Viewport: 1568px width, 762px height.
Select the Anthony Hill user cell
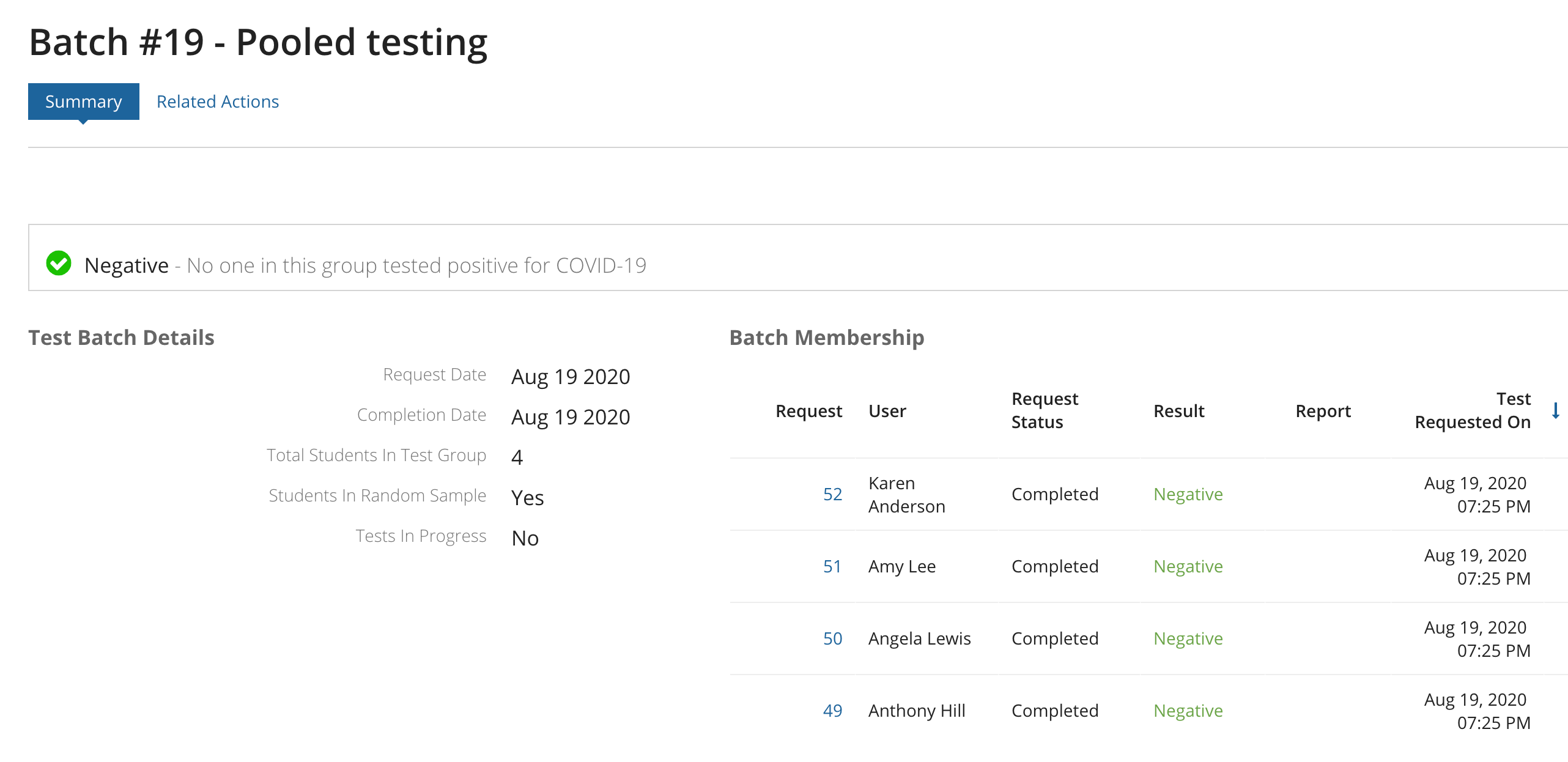click(917, 711)
